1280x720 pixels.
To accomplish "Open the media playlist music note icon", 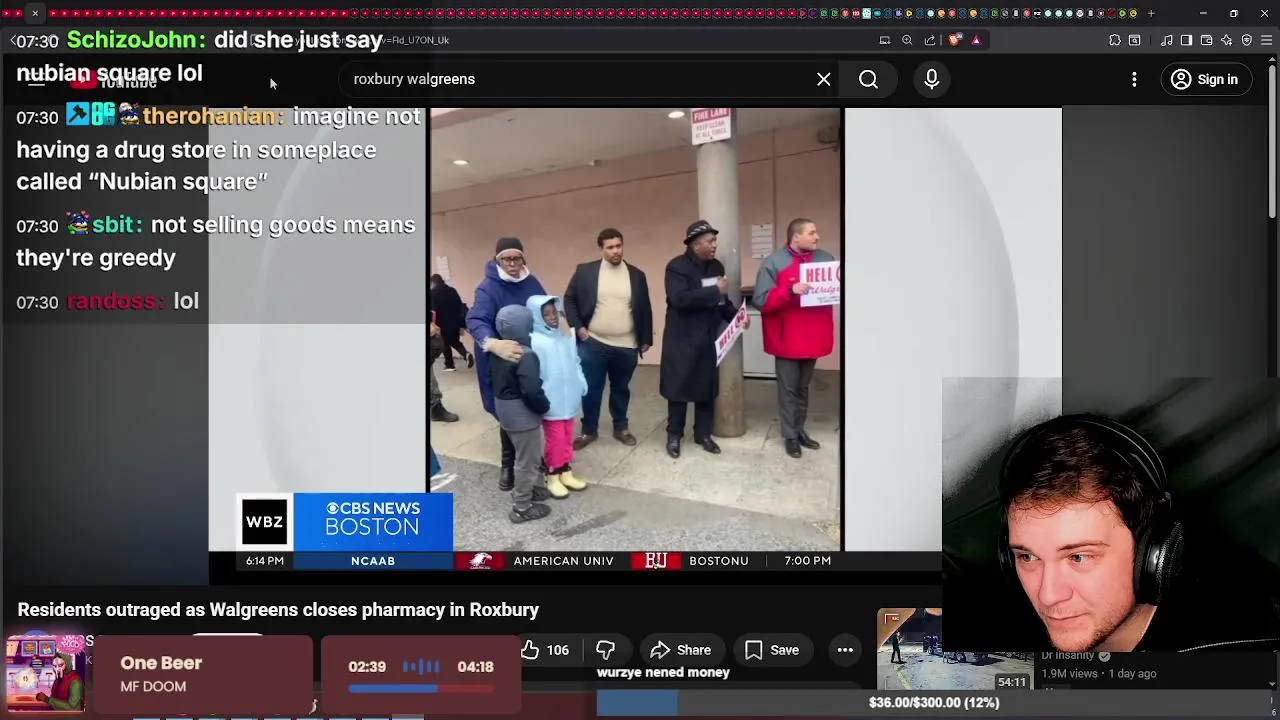I will (x=1166, y=40).
